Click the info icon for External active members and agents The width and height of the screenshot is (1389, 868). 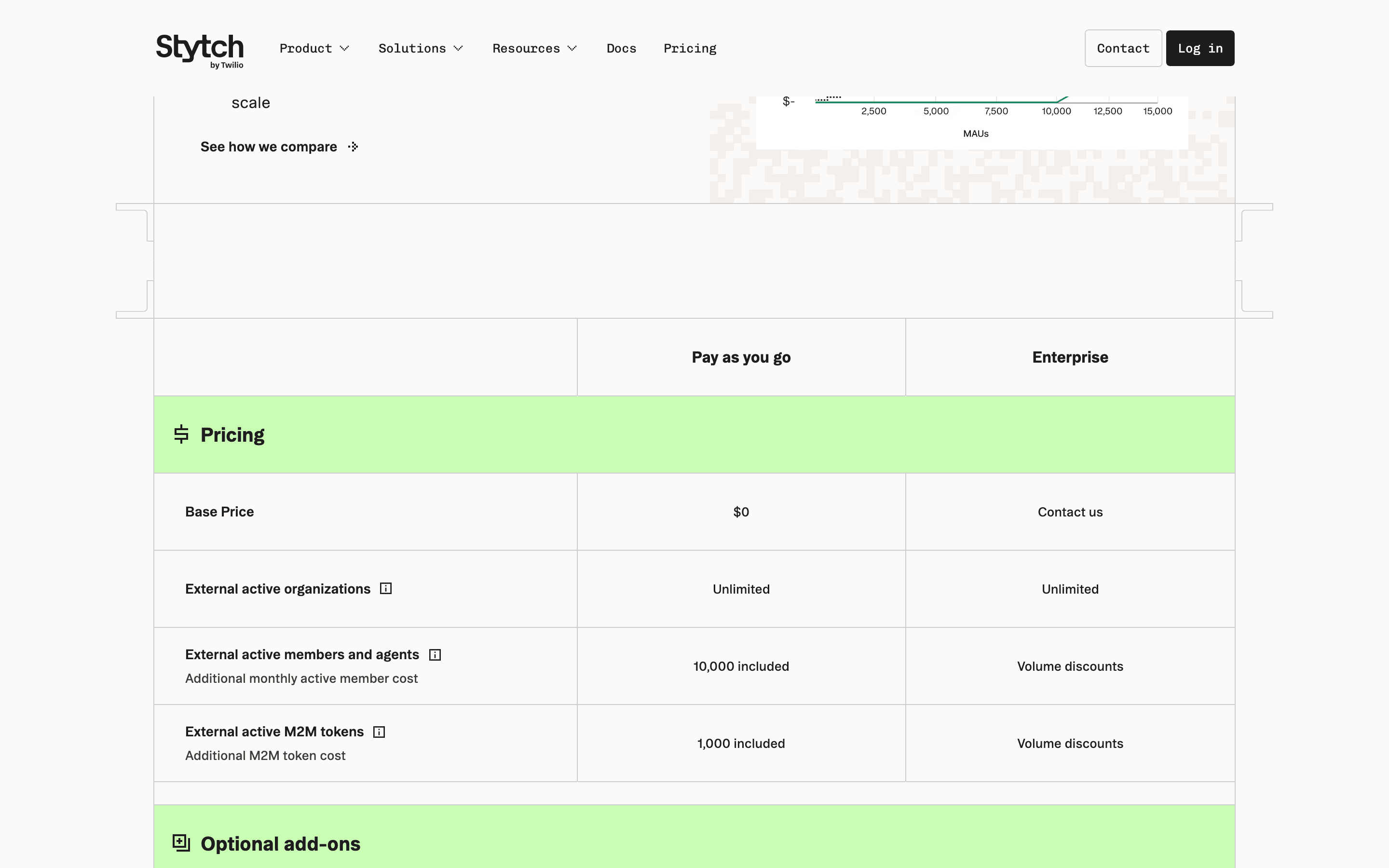[x=435, y=654]
